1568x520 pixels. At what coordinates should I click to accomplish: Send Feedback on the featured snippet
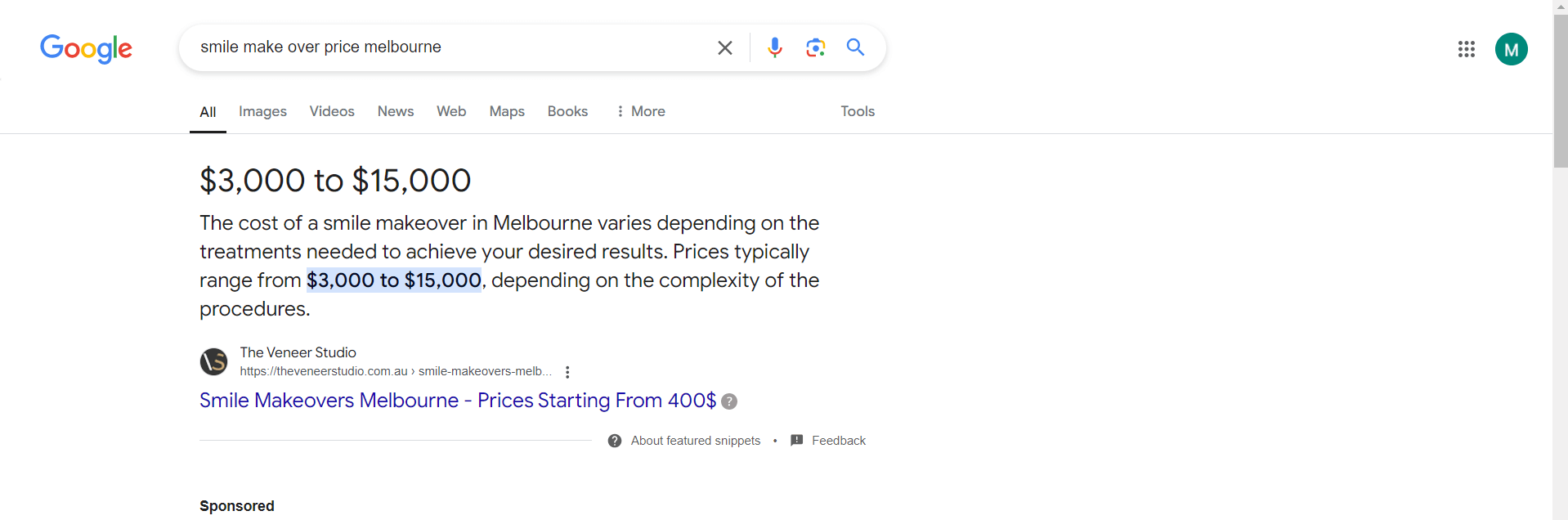(838, 441)
